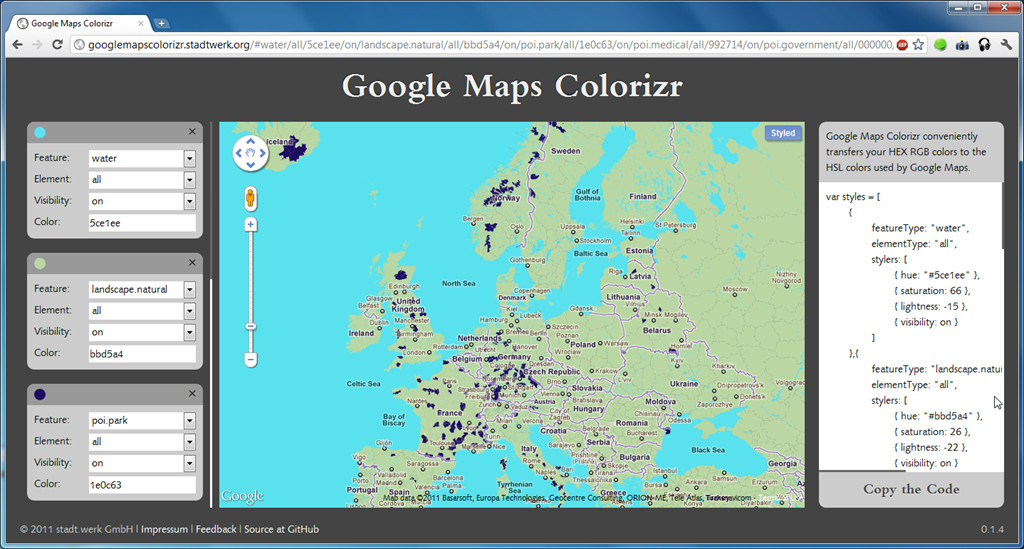1024x549 pixels.
Task: Click the code line saturation: 26
Action: 932,431
